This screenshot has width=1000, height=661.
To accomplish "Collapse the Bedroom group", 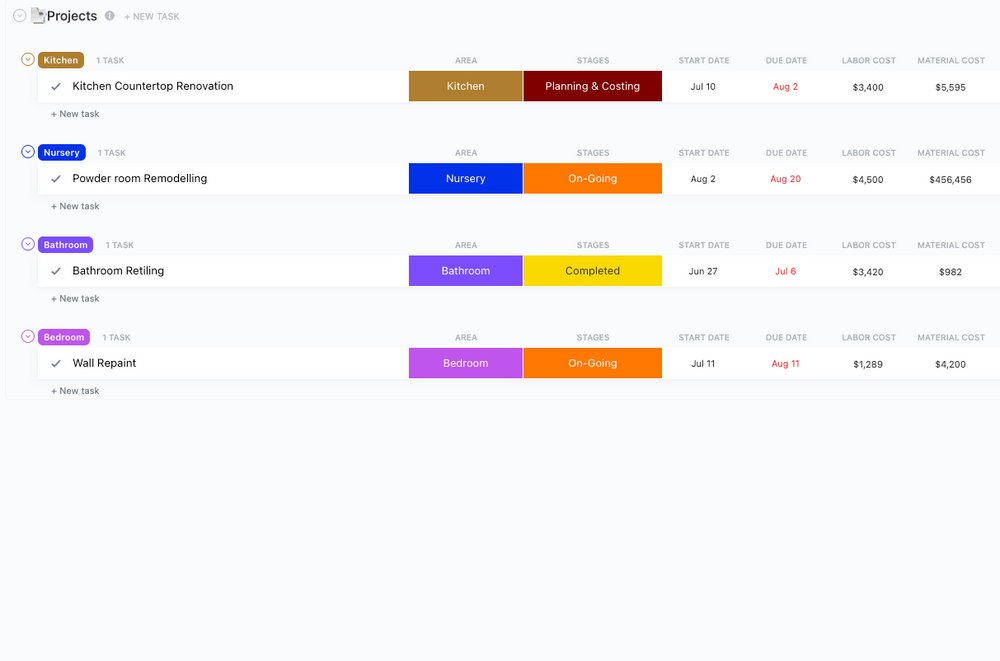I will 27,337.
